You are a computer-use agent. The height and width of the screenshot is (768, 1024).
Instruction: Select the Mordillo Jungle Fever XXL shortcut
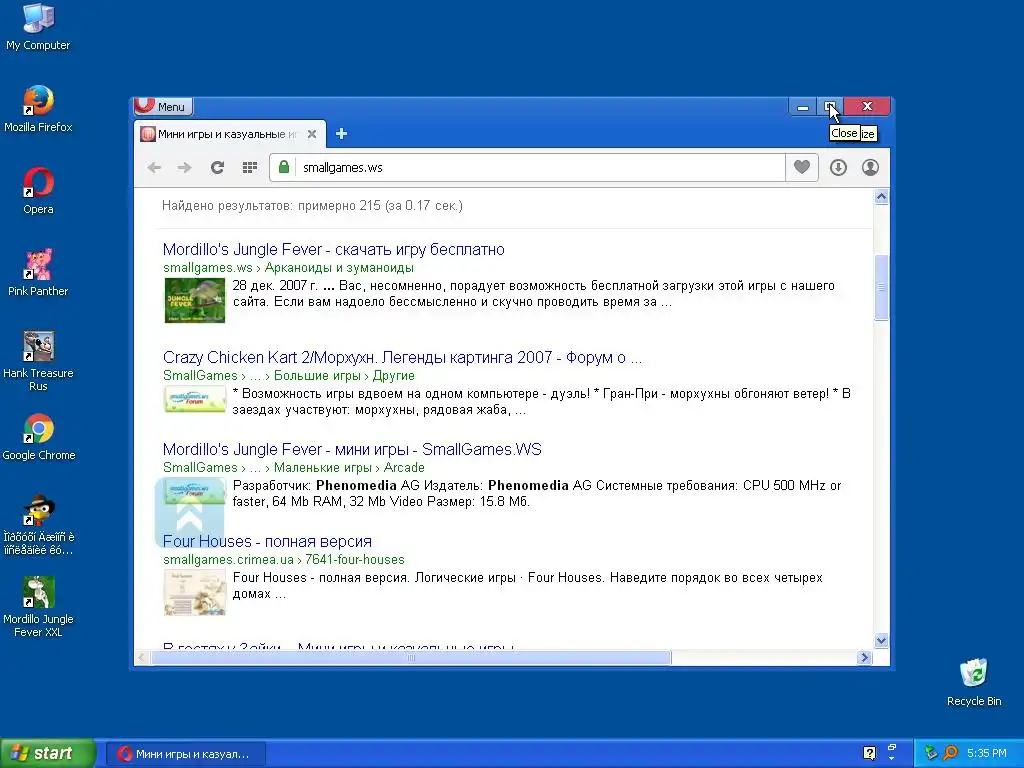pos(38,607)
